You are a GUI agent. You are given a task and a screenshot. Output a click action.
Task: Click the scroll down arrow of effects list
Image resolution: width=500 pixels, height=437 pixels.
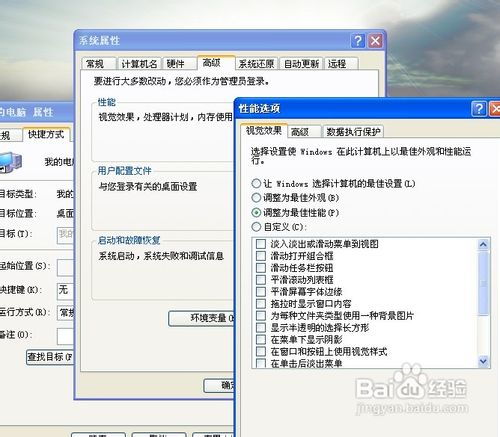483,361
